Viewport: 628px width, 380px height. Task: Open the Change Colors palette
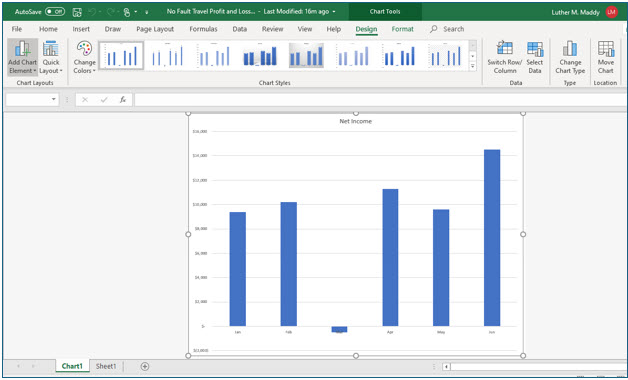pos(85,57)
